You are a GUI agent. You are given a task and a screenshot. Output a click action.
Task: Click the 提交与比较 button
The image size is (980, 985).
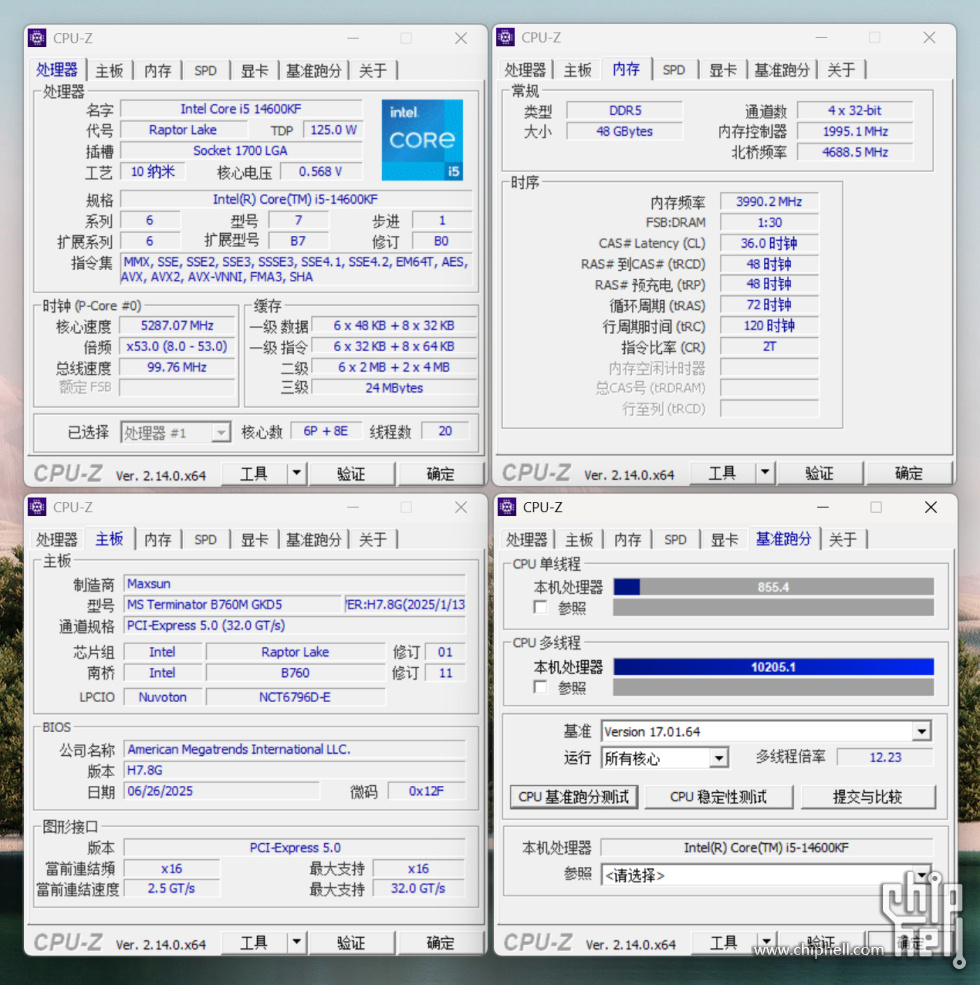[868, 797]
